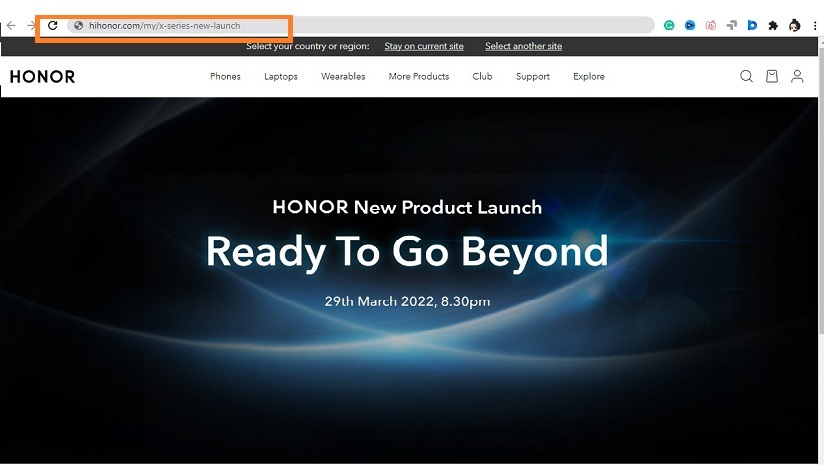Click 'Select your country or region:' text
824x465 pixels.
[x=307, y=46]
